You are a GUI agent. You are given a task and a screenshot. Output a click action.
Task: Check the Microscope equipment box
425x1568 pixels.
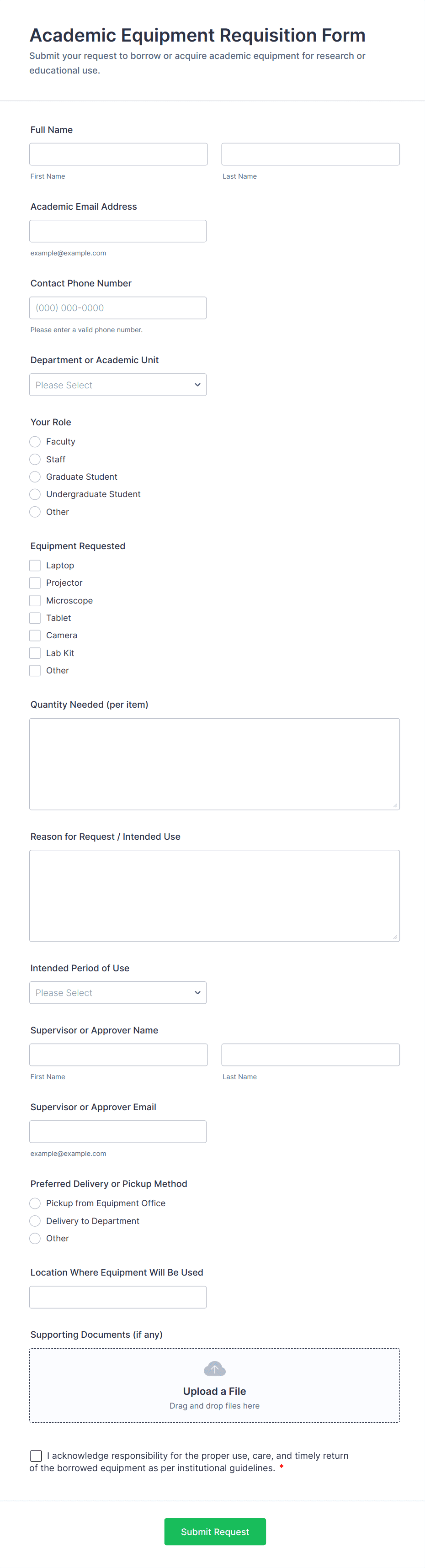coord(35,600)
